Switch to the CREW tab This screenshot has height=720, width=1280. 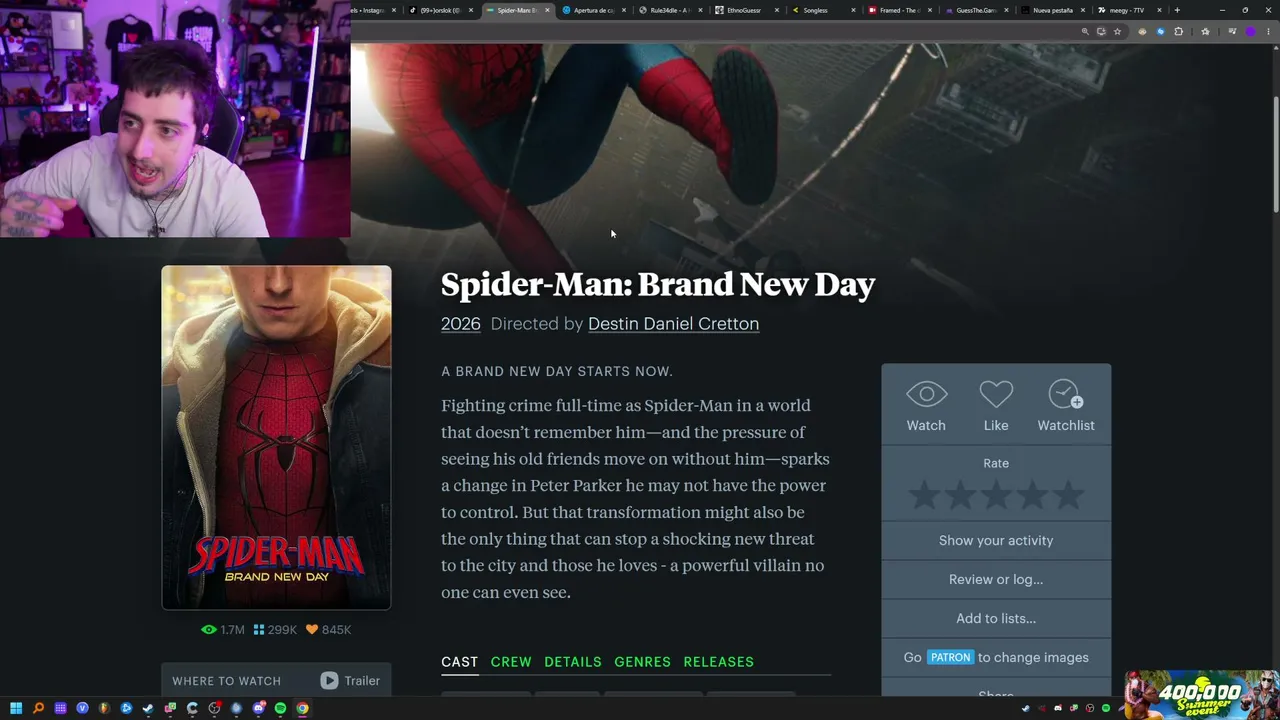click(x=511, y=662)
